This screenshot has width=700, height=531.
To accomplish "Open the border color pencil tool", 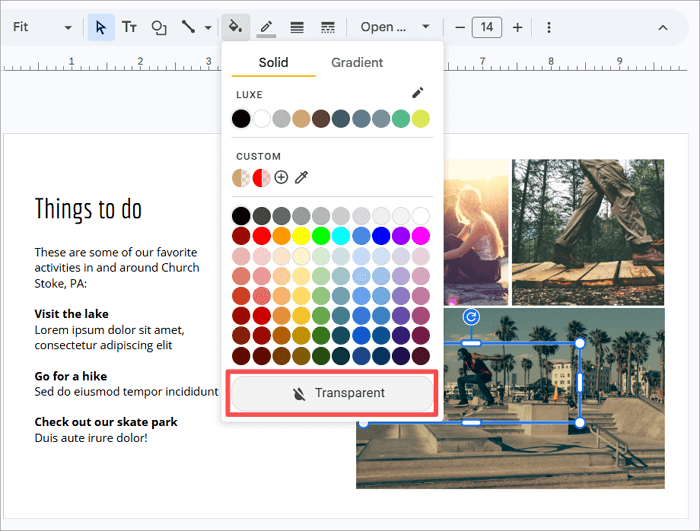I will tap(266, 27).
